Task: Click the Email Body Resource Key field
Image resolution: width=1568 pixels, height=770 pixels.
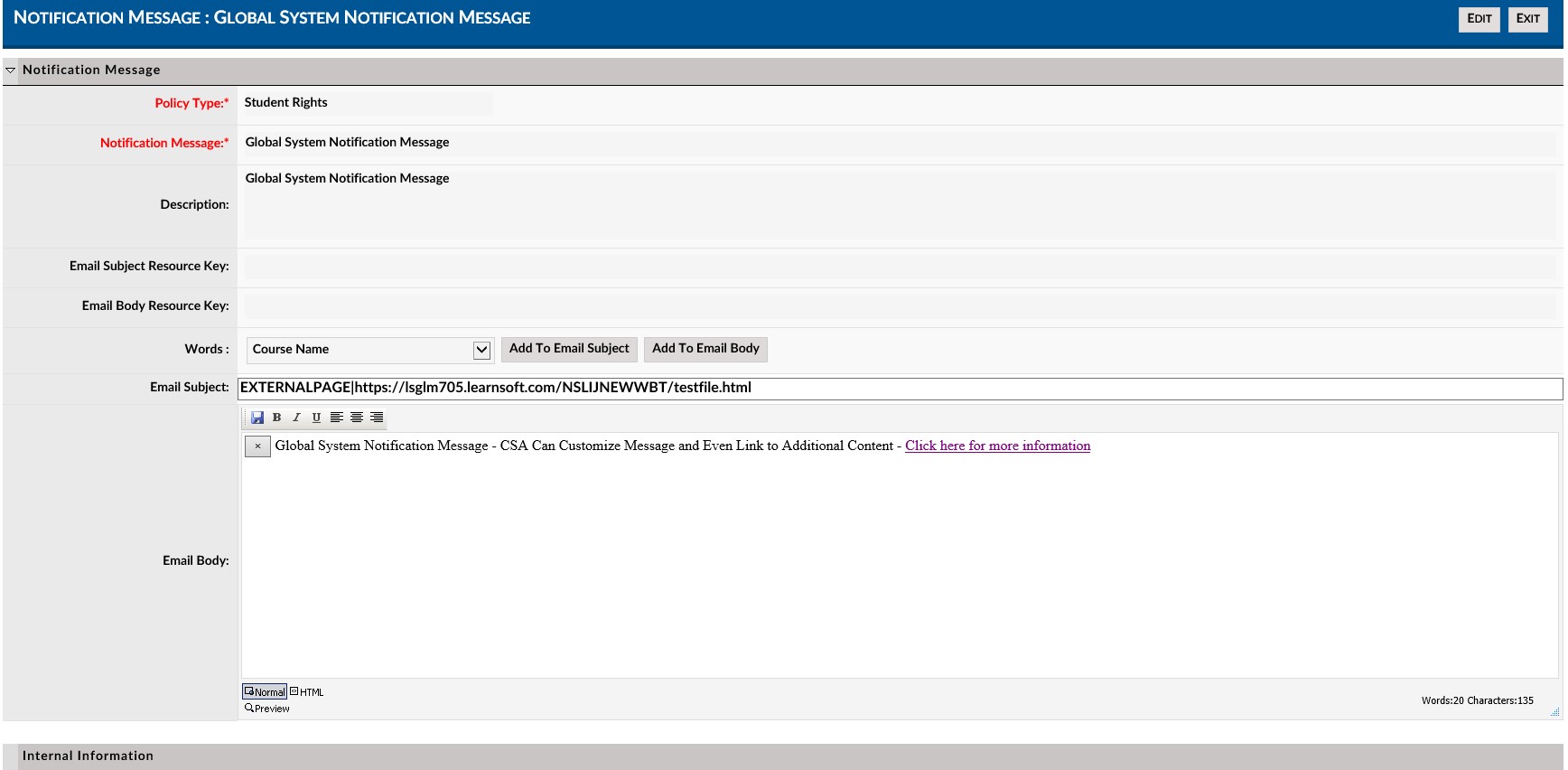Action: pos(900,306)
